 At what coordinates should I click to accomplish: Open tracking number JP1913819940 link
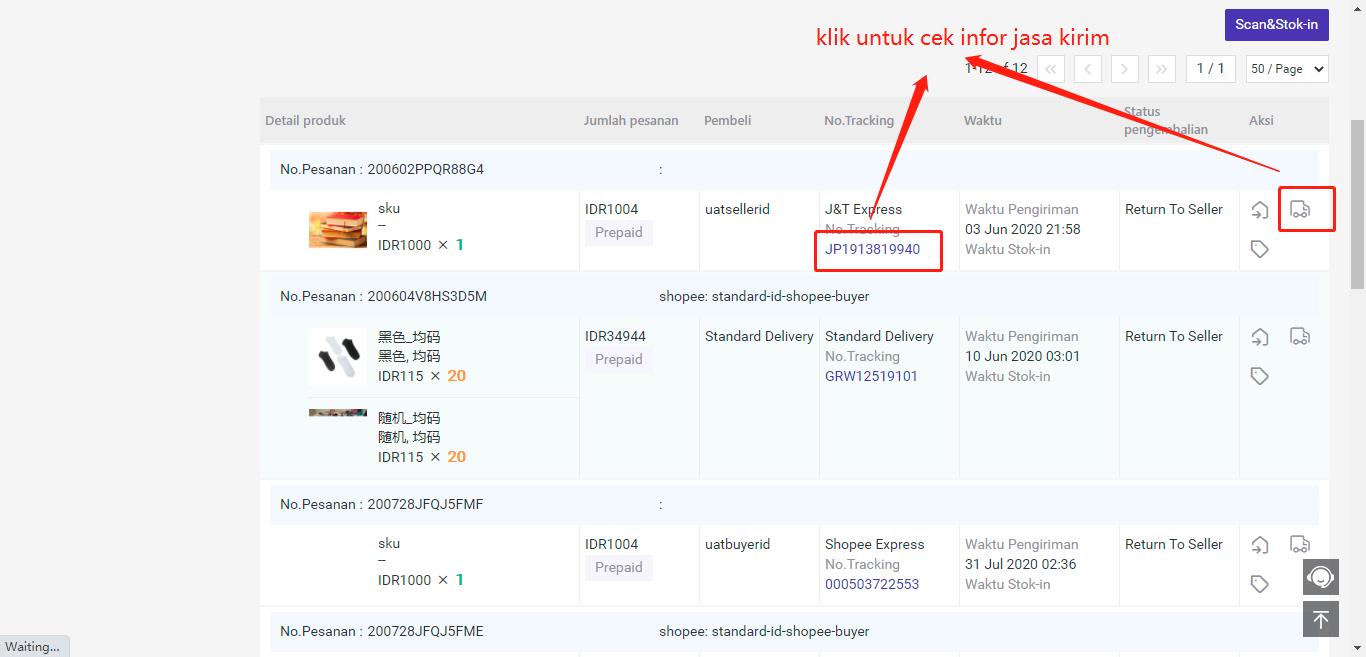[x=872, y=249]
